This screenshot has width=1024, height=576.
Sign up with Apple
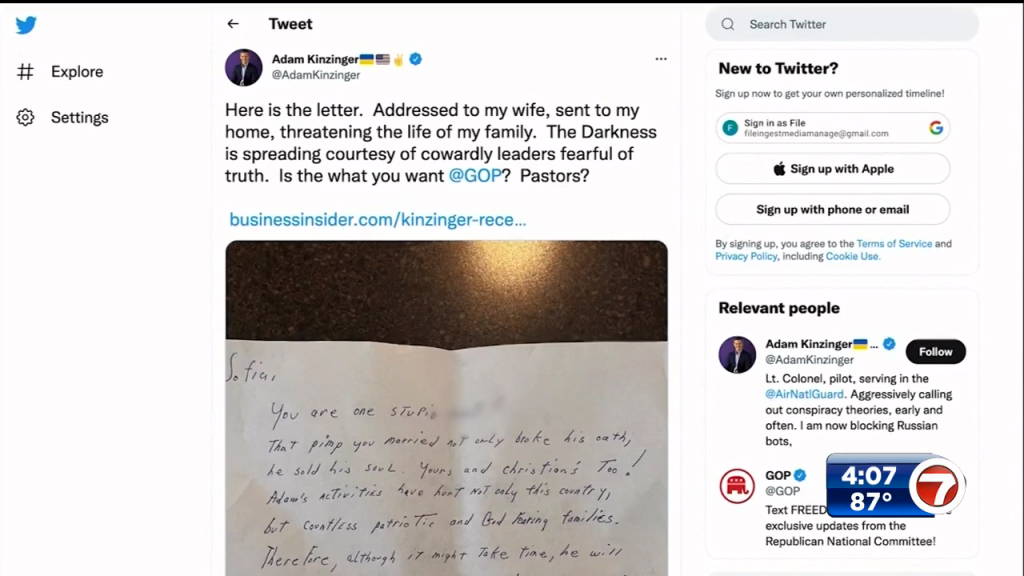(x=833, y=169)
